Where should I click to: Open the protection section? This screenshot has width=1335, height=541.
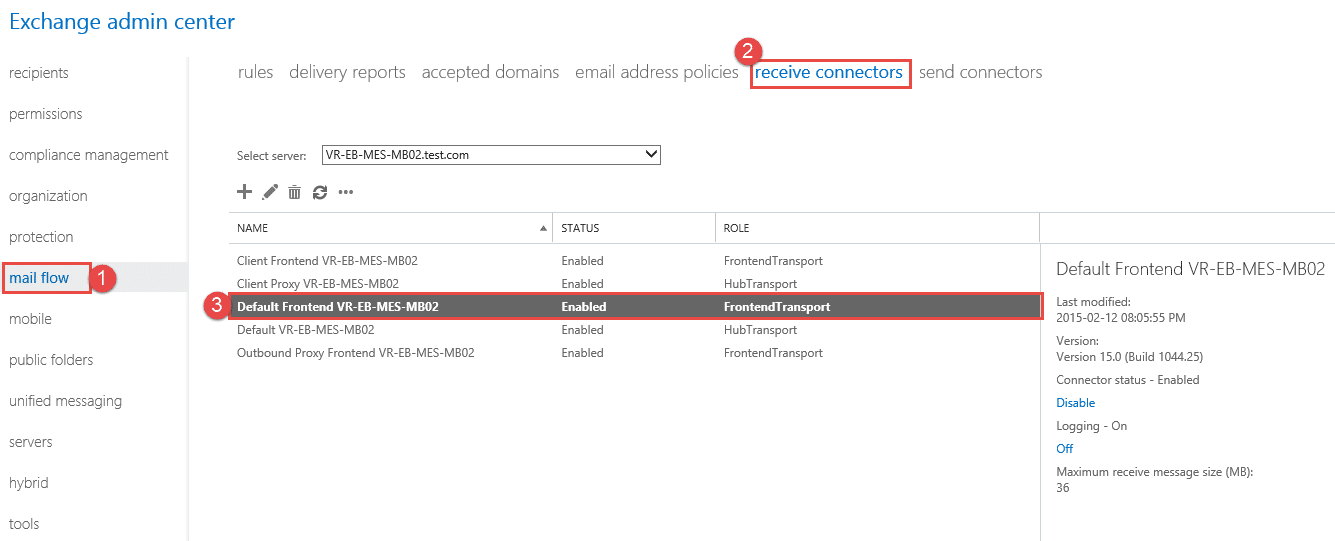click(x=41, y=237)
